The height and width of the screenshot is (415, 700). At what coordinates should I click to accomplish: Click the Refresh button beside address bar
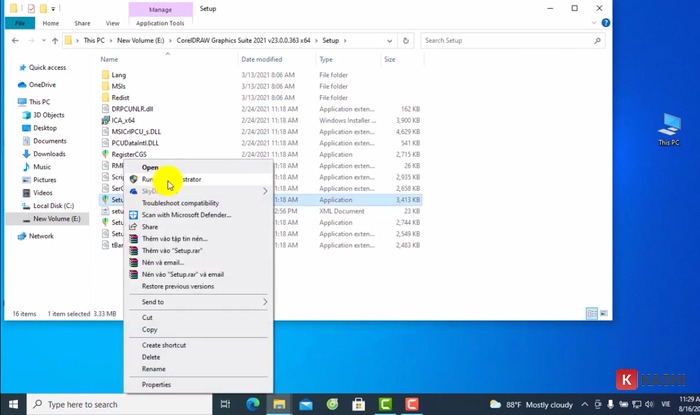point(408,41)
